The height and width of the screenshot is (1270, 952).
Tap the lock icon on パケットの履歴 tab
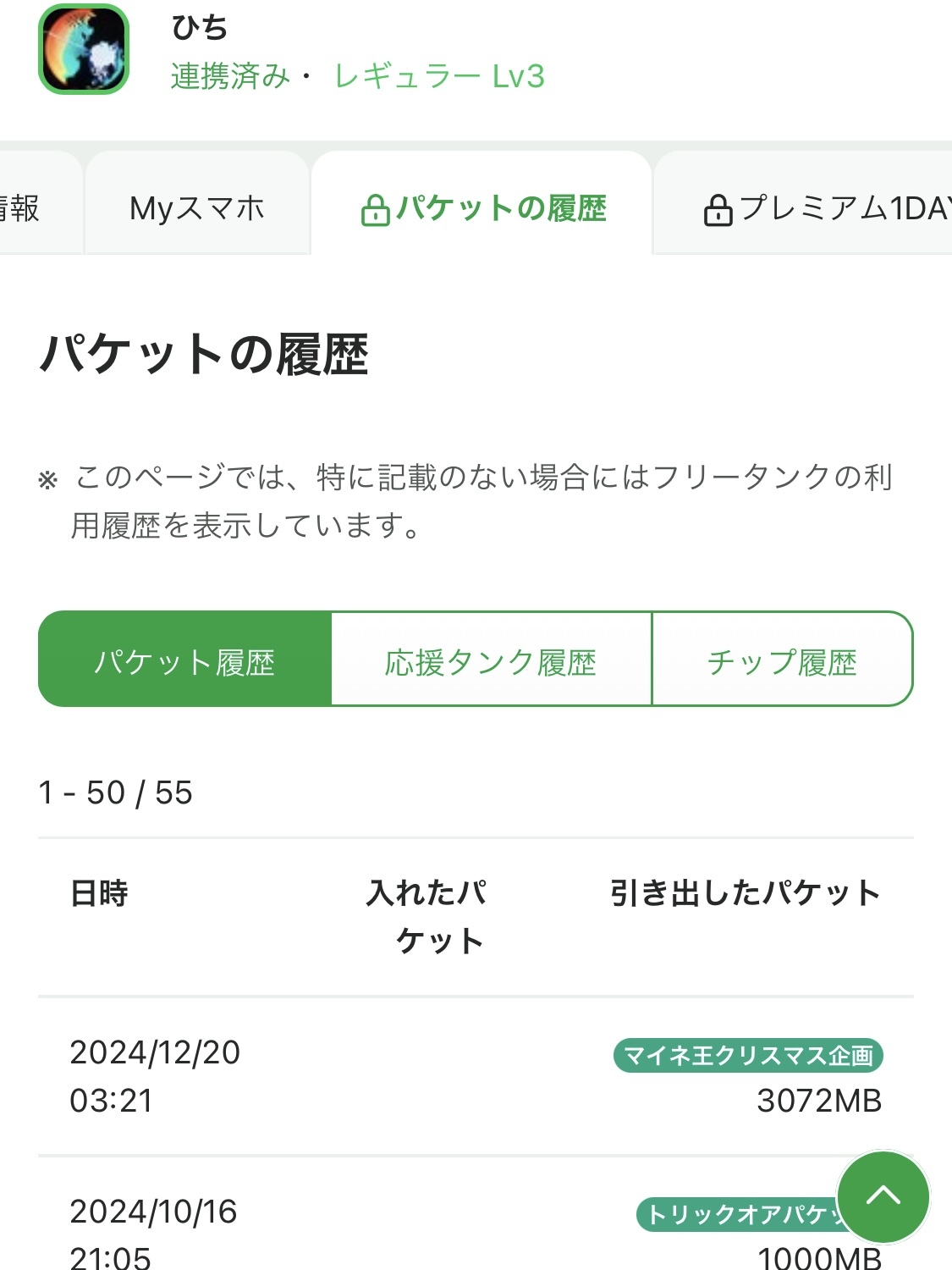point(375,210)
